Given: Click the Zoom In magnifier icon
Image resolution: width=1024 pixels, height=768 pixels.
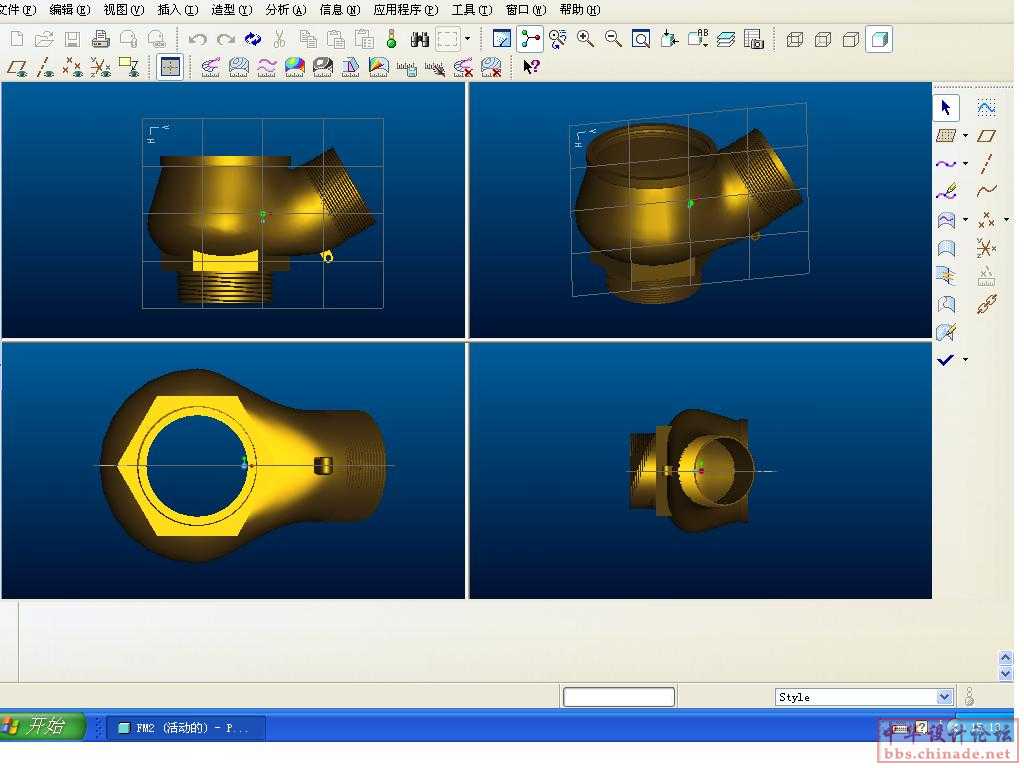Looking at the screenshot, I should pyautogui.click(x=585, y=39).
